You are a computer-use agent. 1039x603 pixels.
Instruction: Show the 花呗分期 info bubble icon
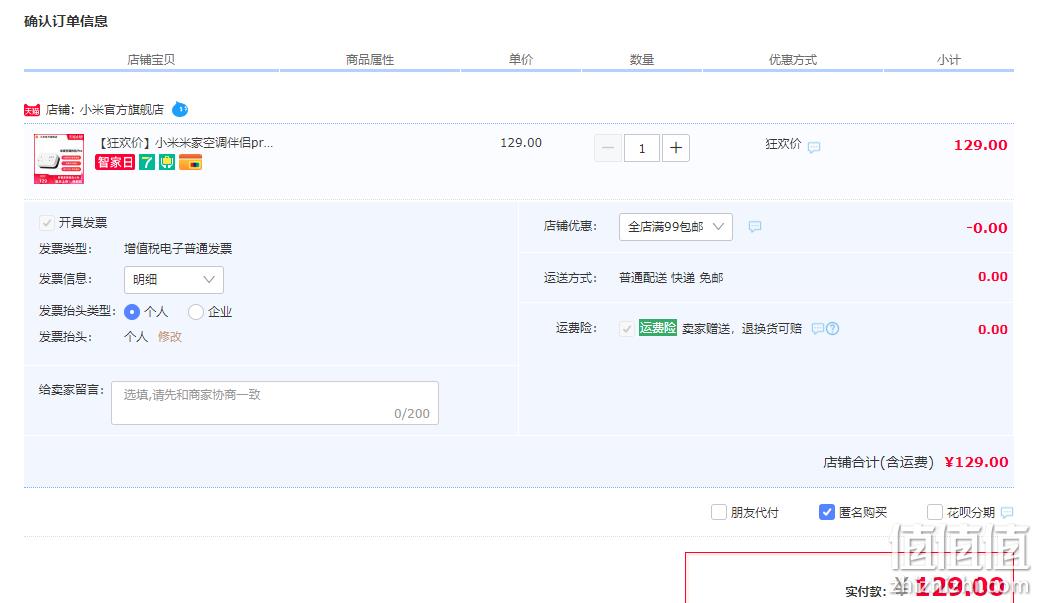[1007, 512]
